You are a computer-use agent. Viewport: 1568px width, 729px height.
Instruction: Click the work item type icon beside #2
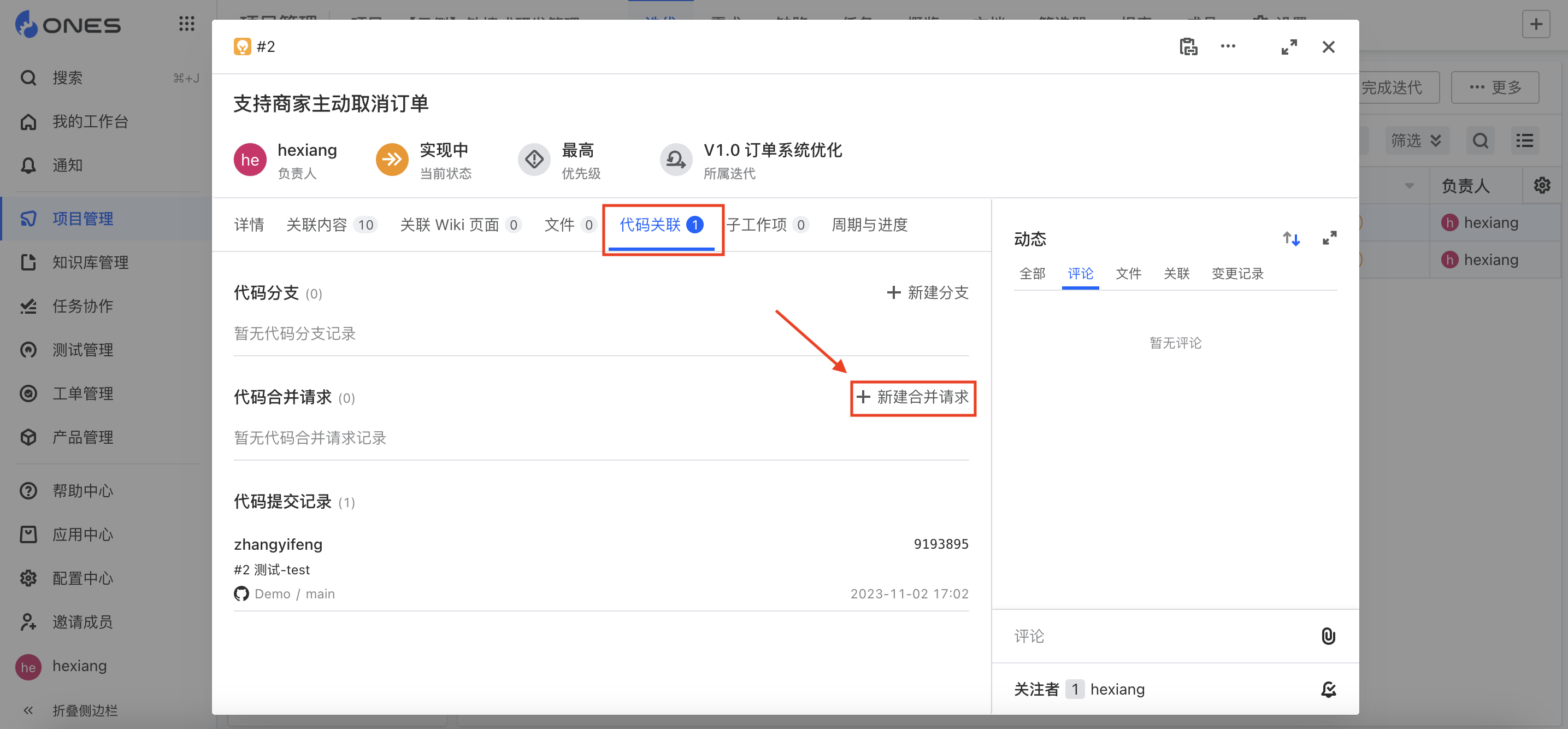pos(242,47)
